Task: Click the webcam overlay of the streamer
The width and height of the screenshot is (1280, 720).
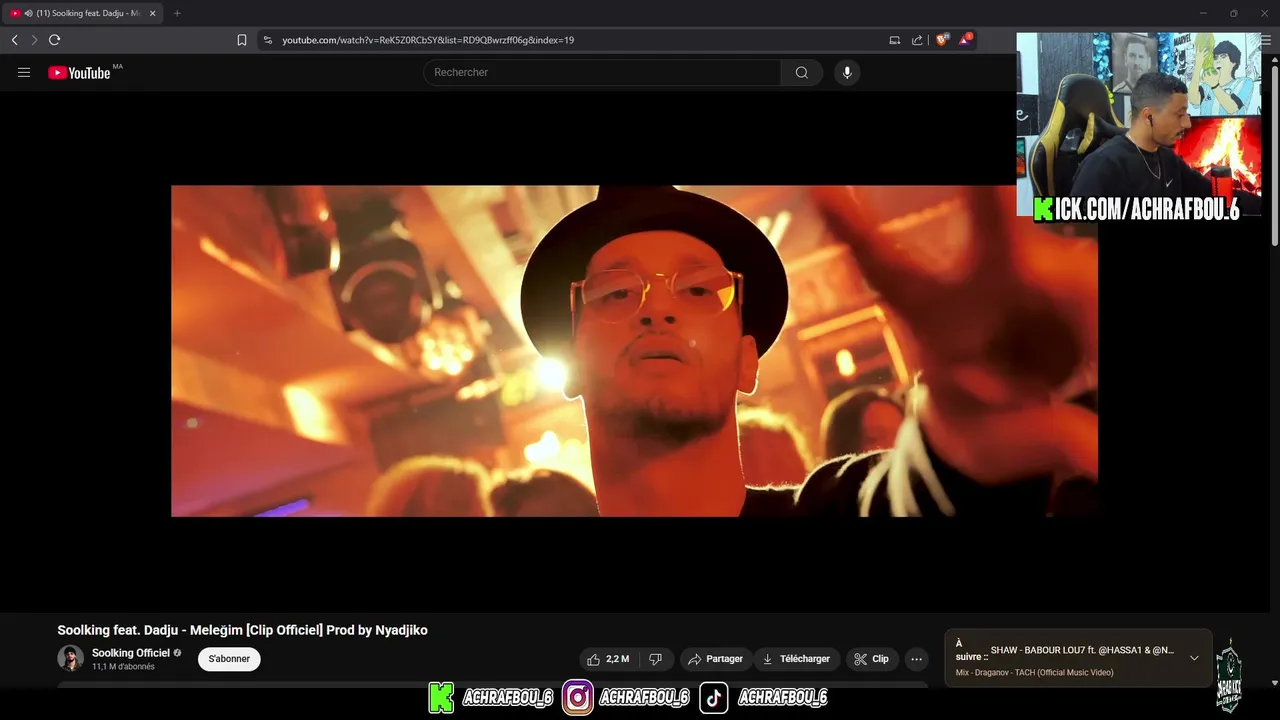Action: point(1139,125)
